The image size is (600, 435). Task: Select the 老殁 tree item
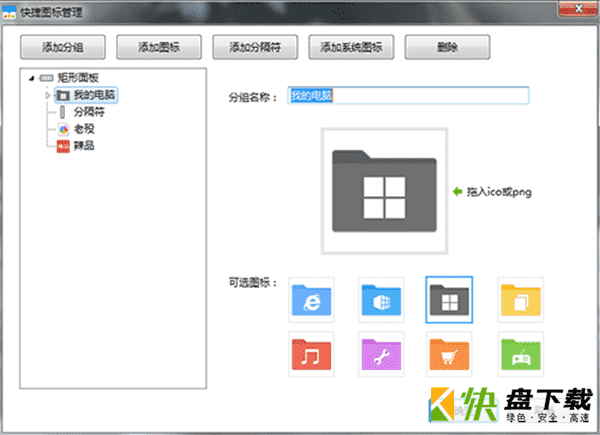[84, 129]
